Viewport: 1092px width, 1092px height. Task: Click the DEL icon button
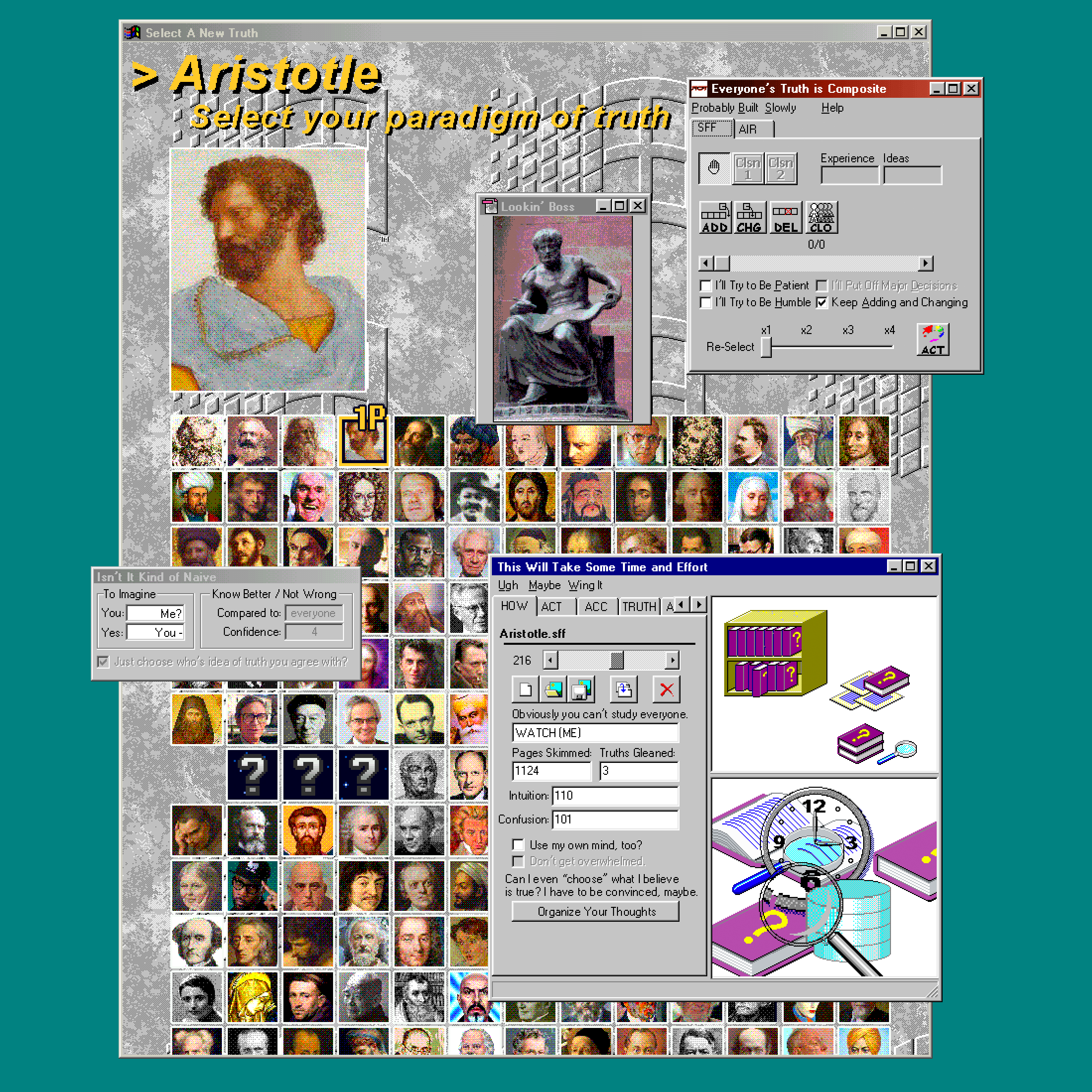786,217
